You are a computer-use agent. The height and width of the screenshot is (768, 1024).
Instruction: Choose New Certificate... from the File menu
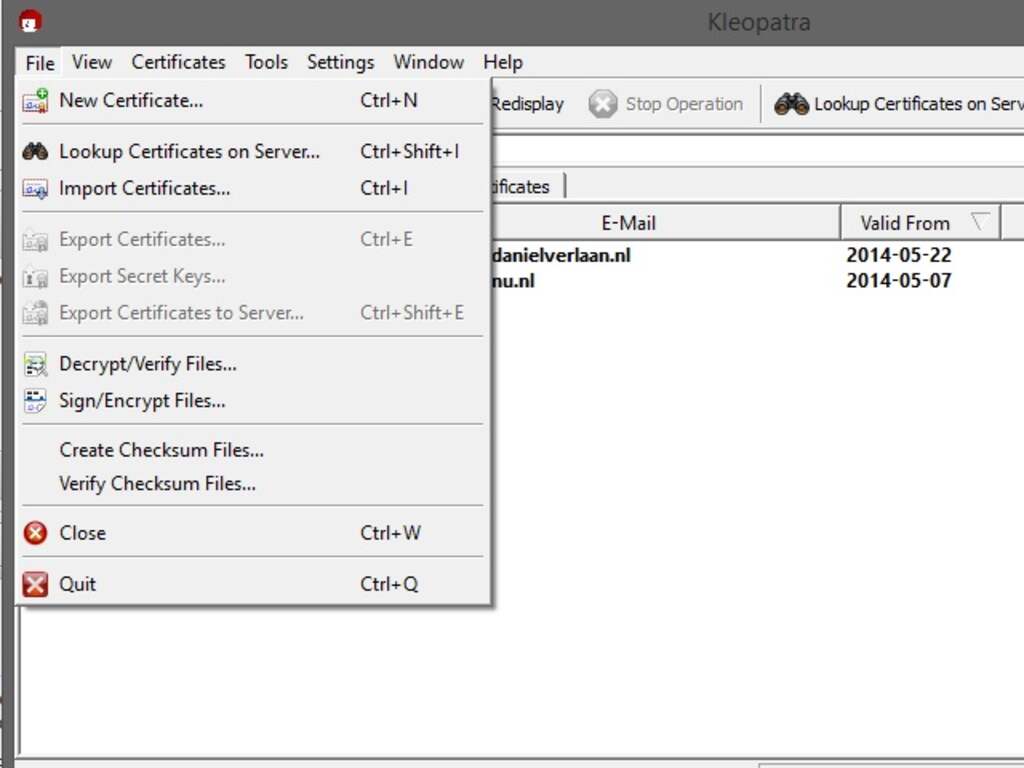pos(253,101)
